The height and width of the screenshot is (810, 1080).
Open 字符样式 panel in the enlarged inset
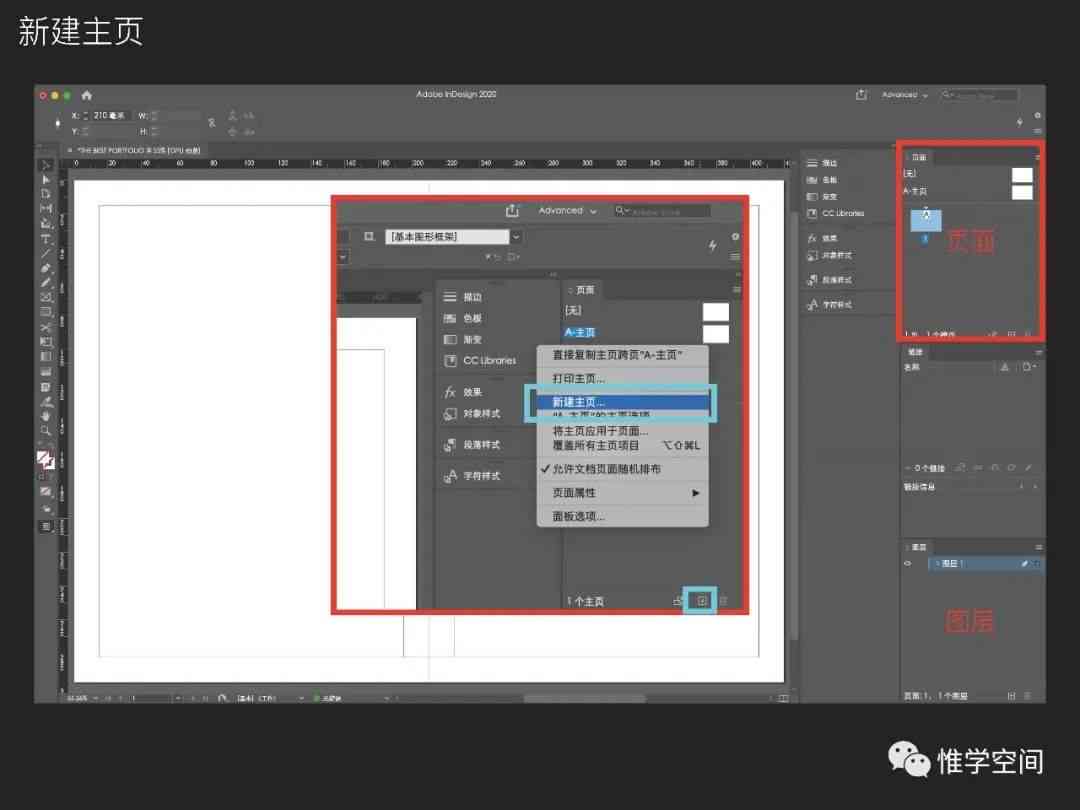[x=472, y=476]
